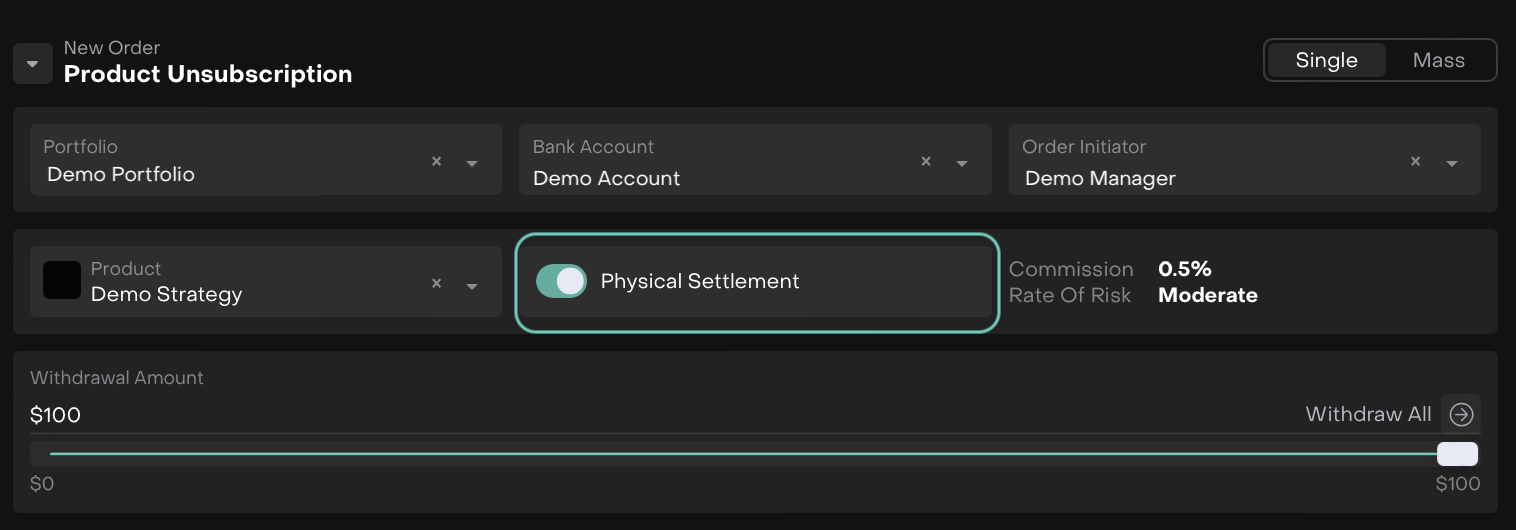Clear the Bank Account field selection
Image resolution: width=1516 pixels, height=530 pixels.
[926, 162]
